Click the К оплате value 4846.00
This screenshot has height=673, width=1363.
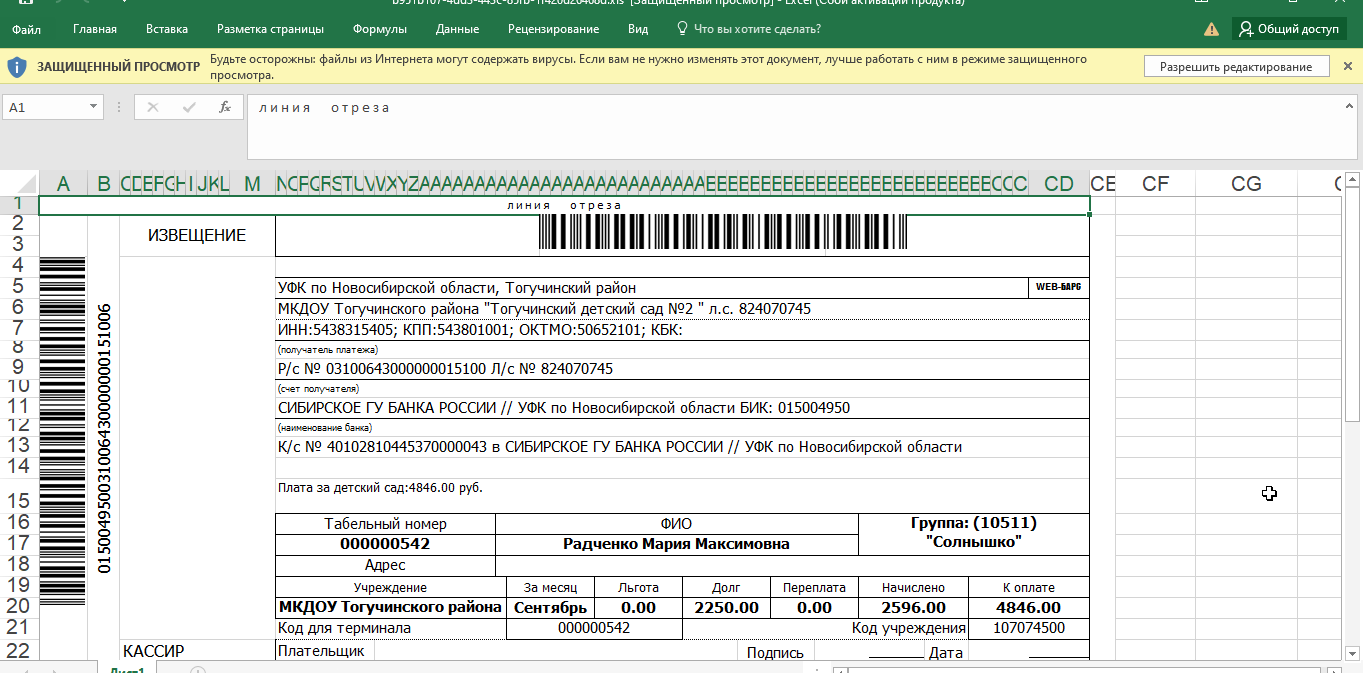click(1028, 607)
